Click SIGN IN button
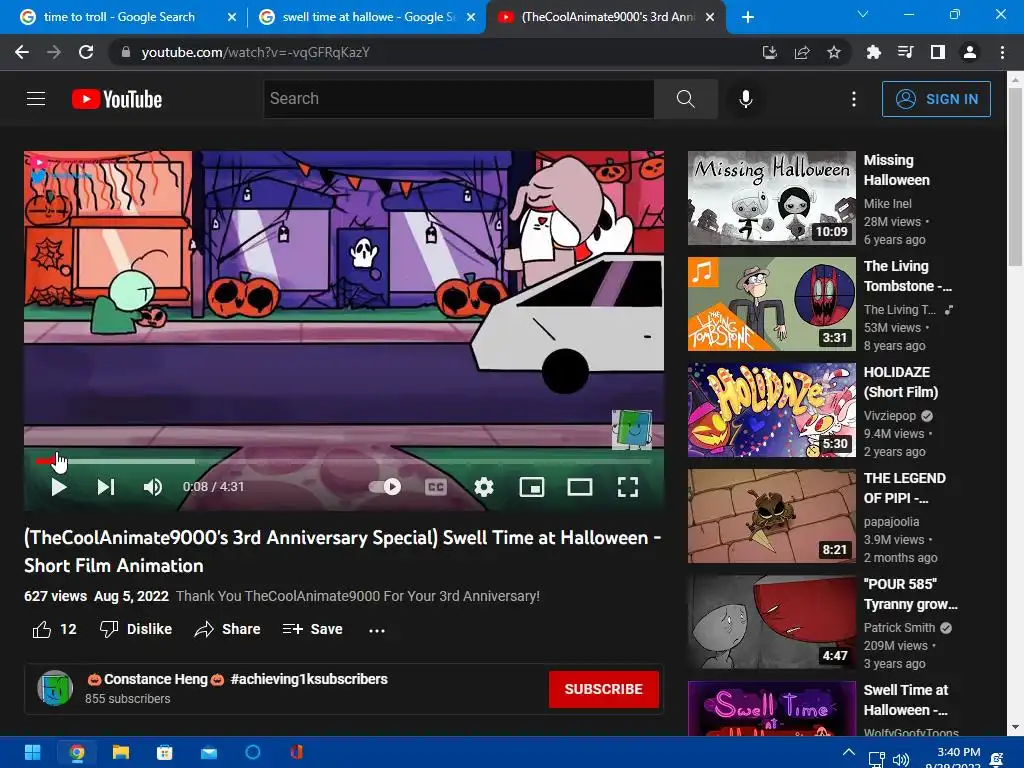Screen dimensions: 1024x768 tap(936, 99)
